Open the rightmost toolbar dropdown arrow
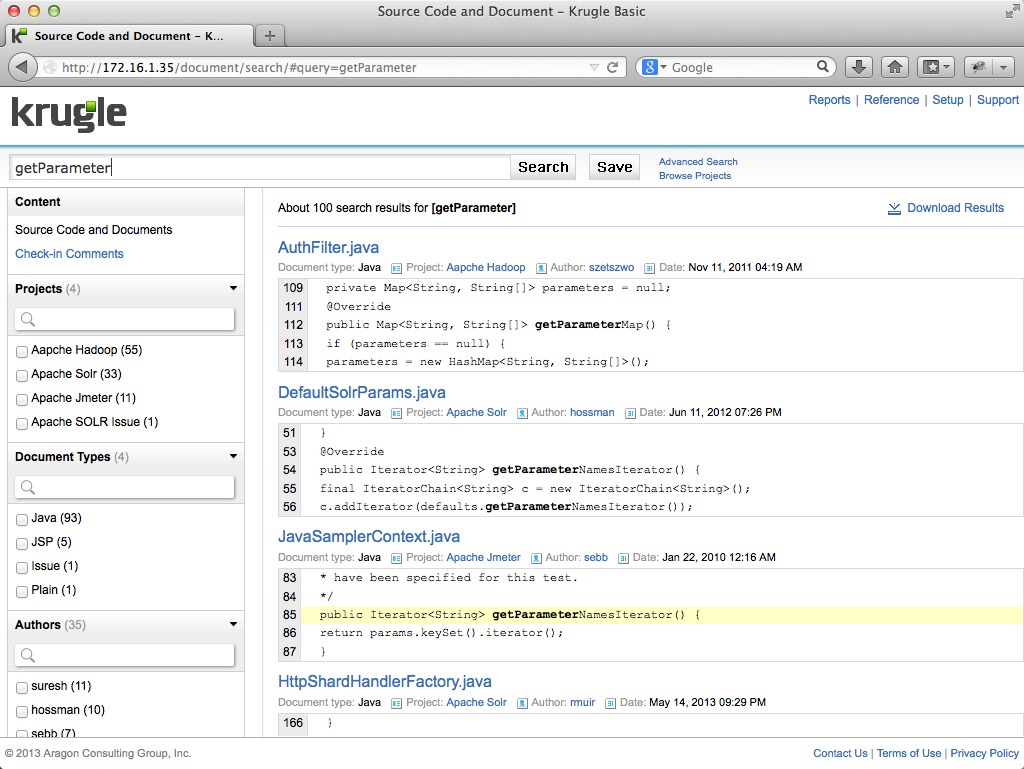 click(1004, 67)
